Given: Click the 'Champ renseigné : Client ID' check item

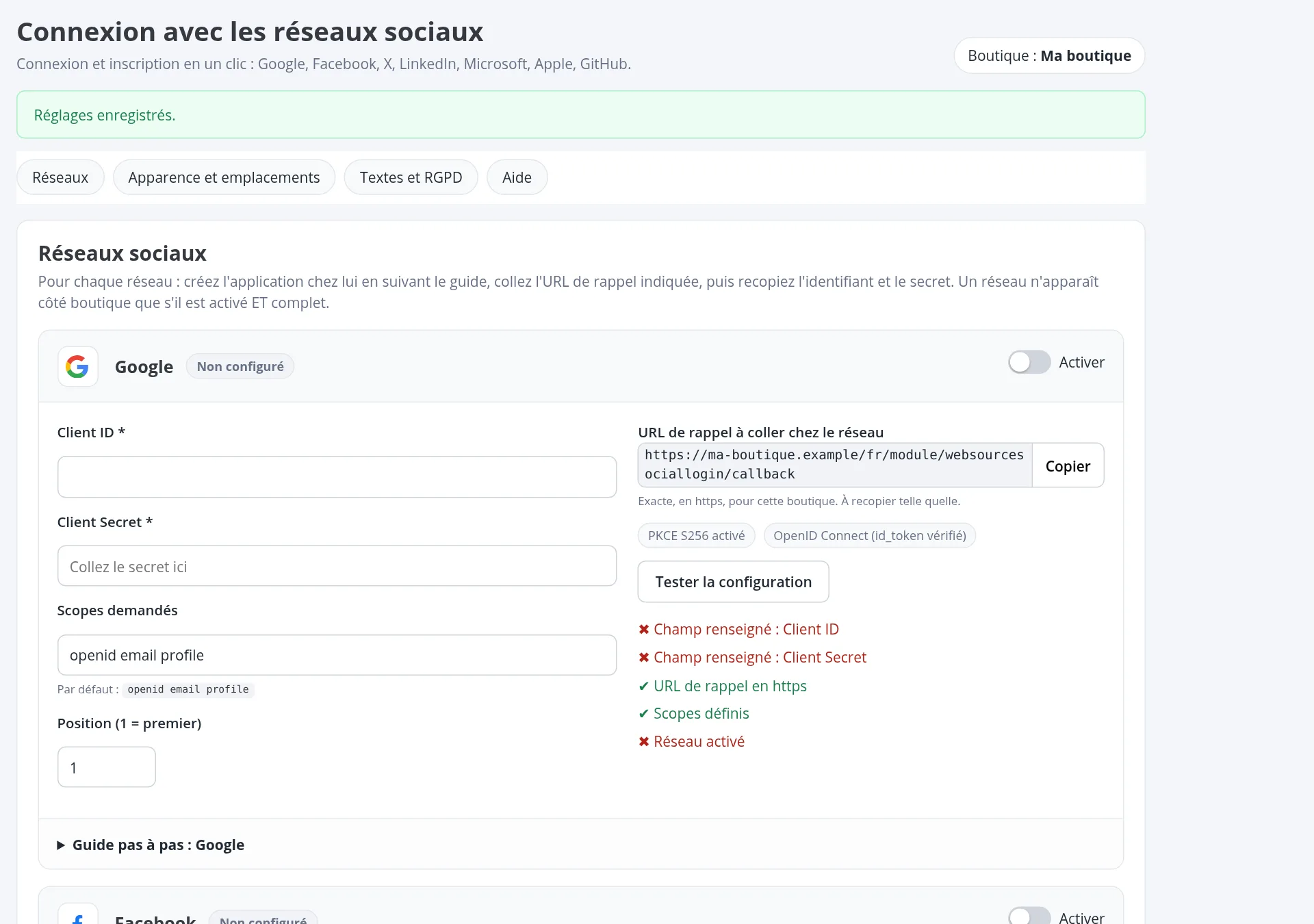Looking at the screenshot, I should pyautogui.click(x=738, y=629).
